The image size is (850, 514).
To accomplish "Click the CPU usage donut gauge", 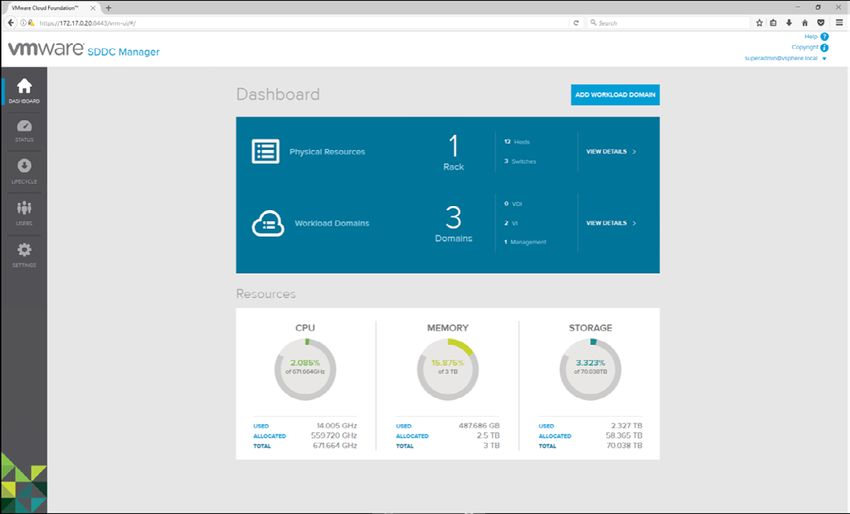I will 305,369.
